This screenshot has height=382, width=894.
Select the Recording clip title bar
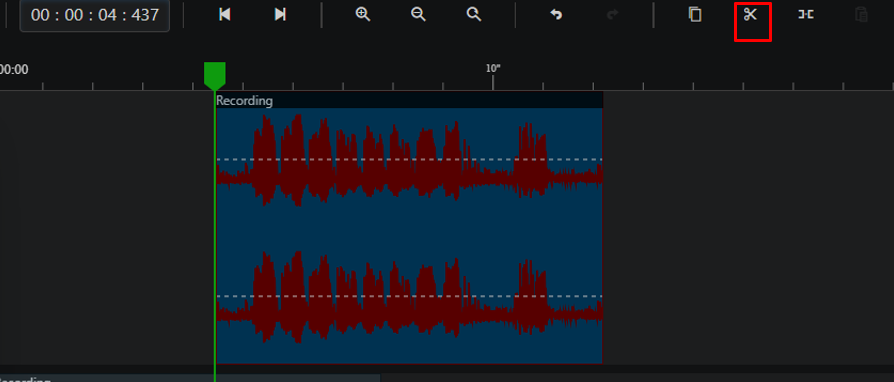pyautogui.click(x=409, y=100)
